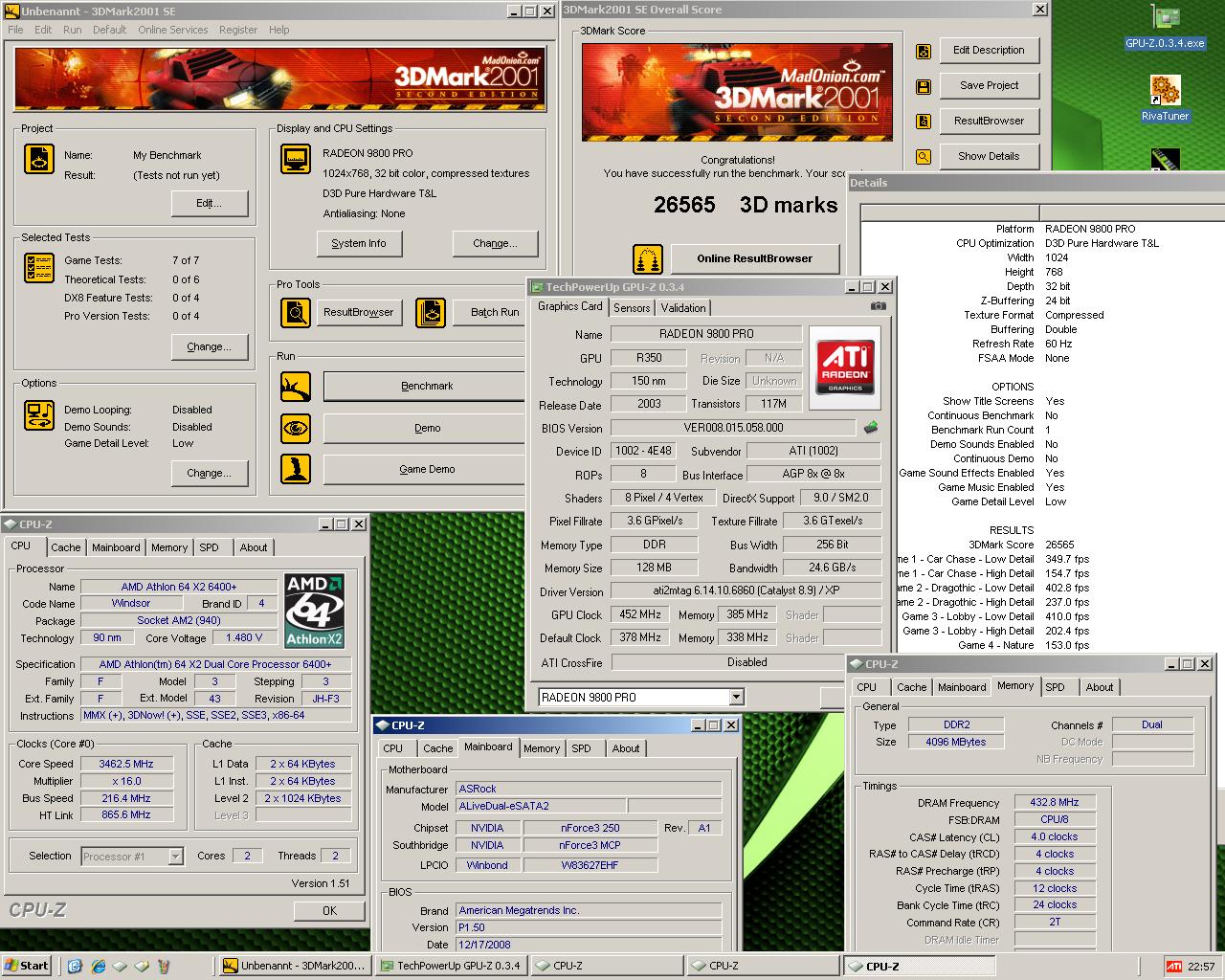1225x980 pixels.
Task: Open the Online Services menu
Action: [x=172, y=30]
